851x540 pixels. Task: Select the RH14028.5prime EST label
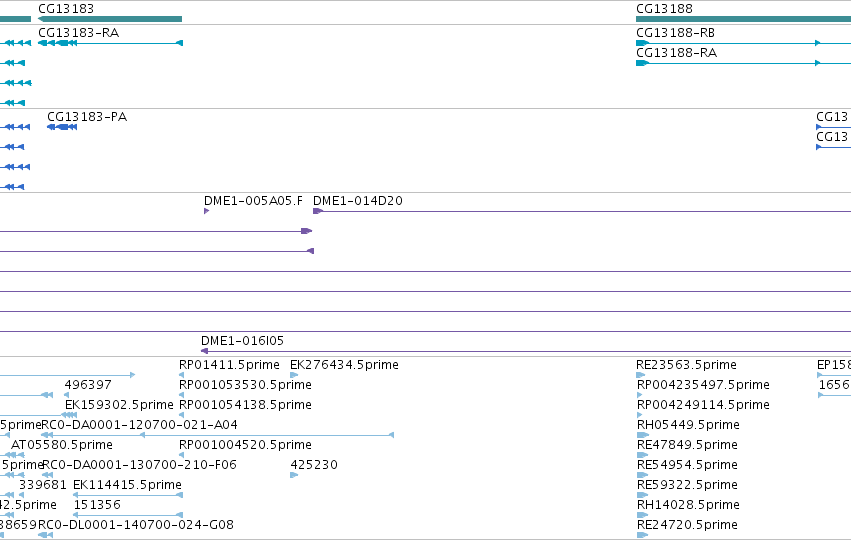point(688,505)
